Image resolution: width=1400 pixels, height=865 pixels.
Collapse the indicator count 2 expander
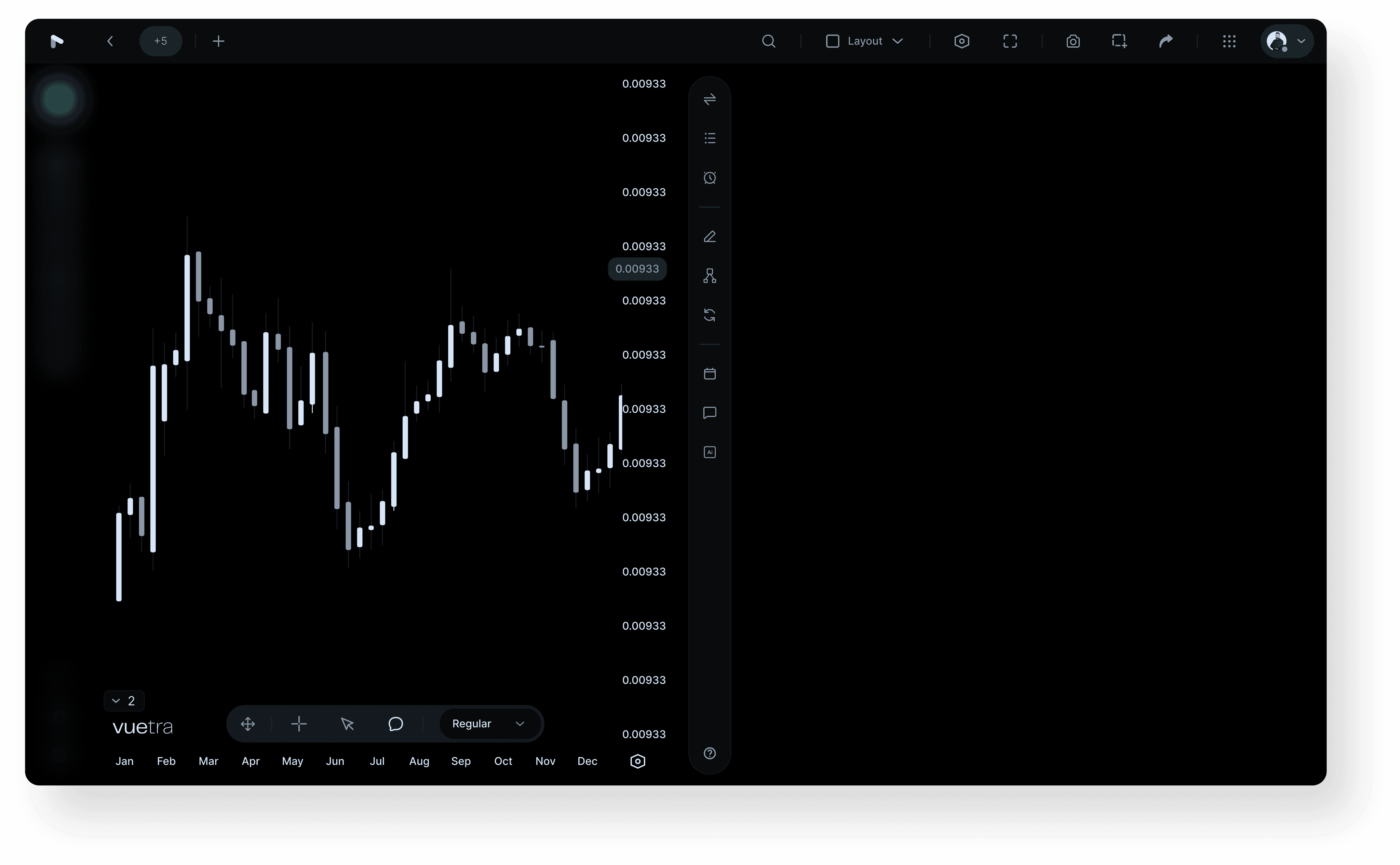click(124, 701)
